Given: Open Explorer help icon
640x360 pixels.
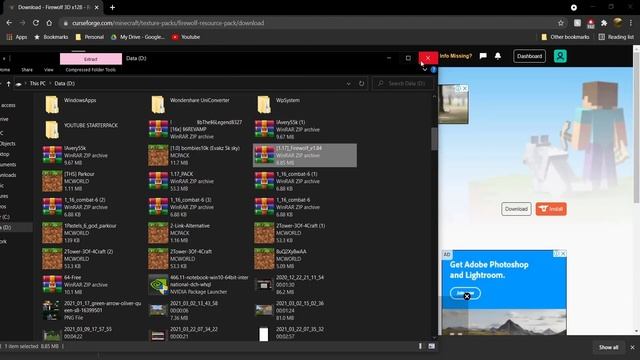Looking at the screenshot, I should [433, 70].
